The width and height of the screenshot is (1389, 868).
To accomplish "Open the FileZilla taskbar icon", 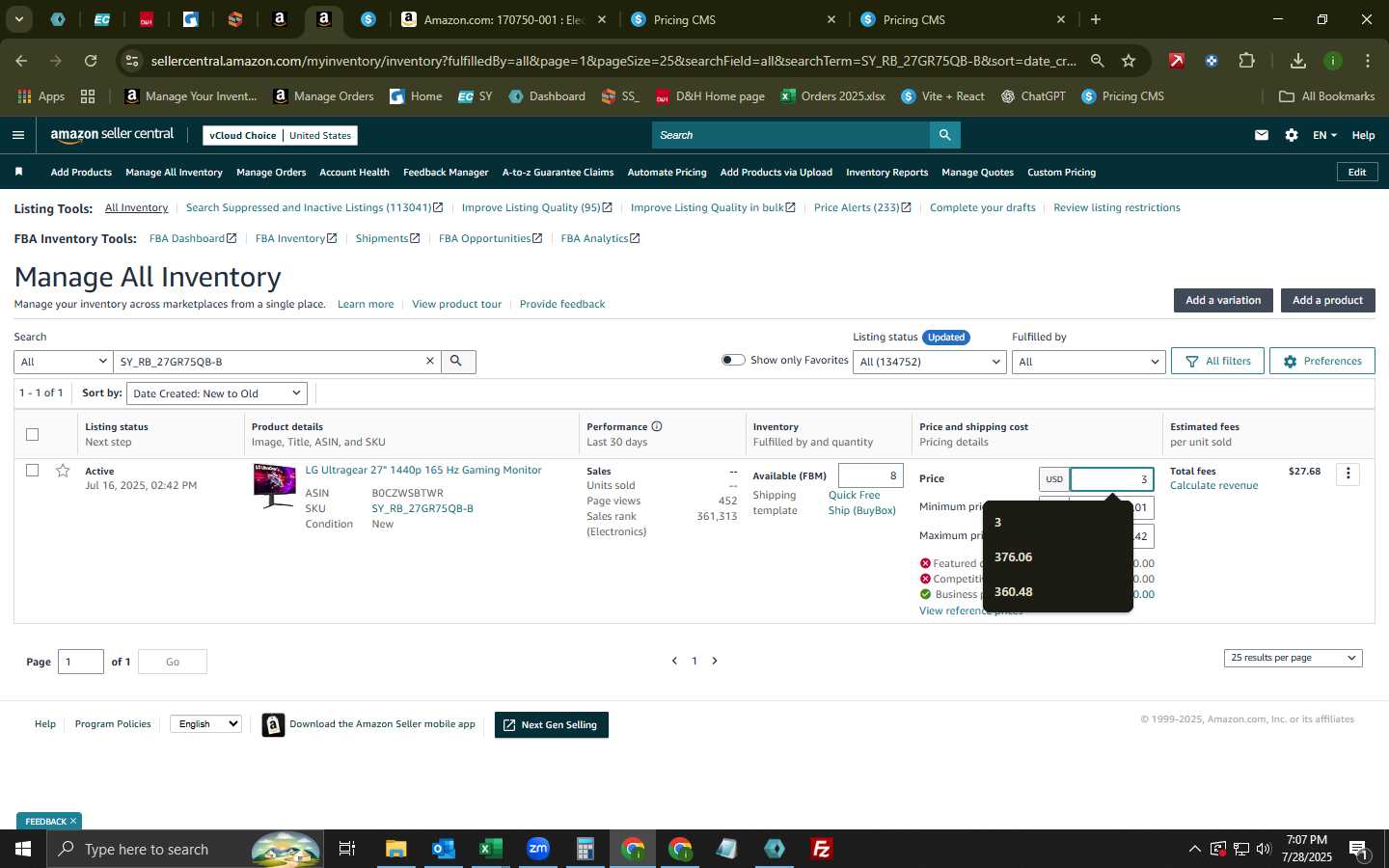I will point(822,849).
